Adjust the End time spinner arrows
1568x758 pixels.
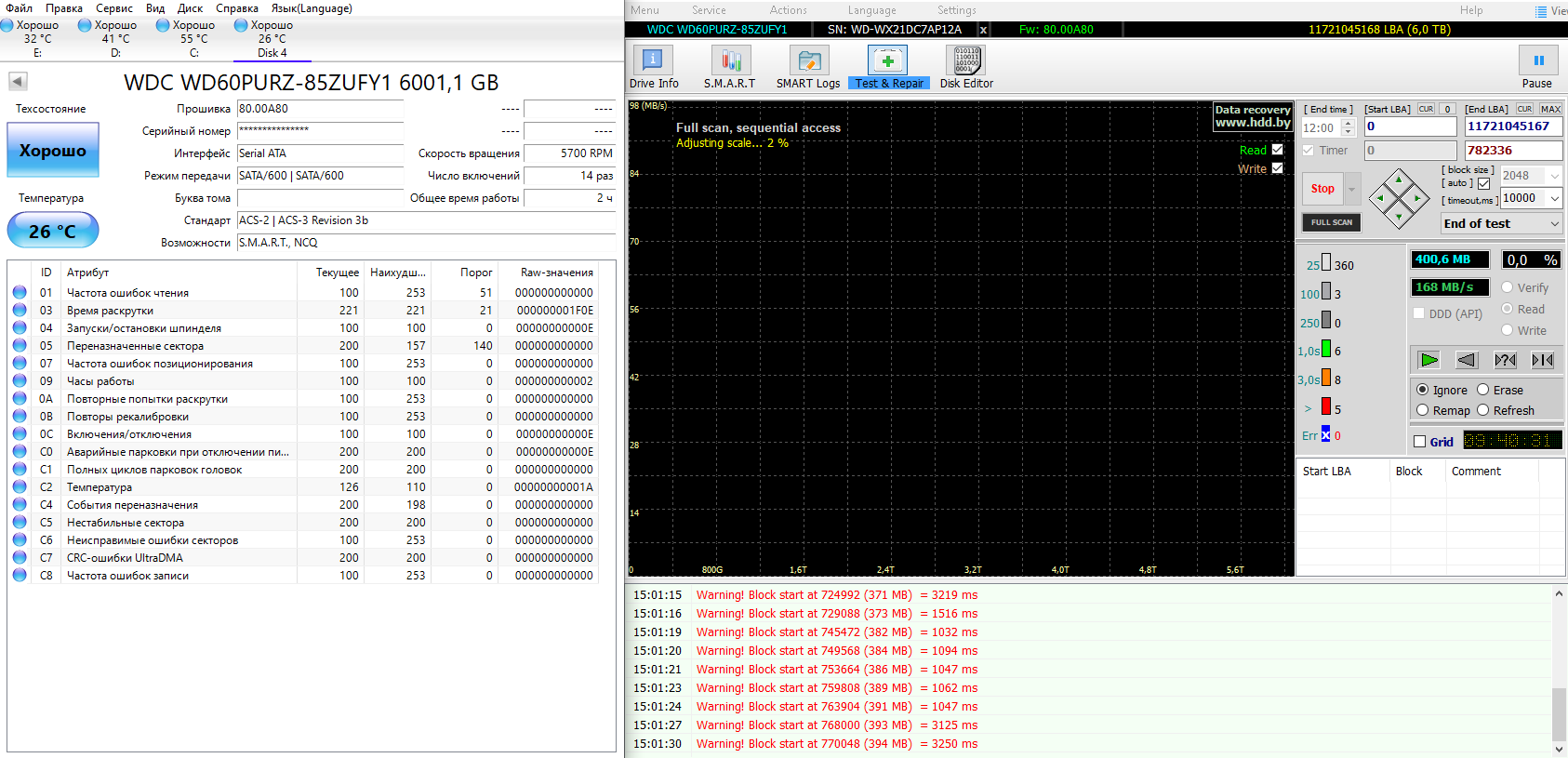click(x=1349, y=127)
